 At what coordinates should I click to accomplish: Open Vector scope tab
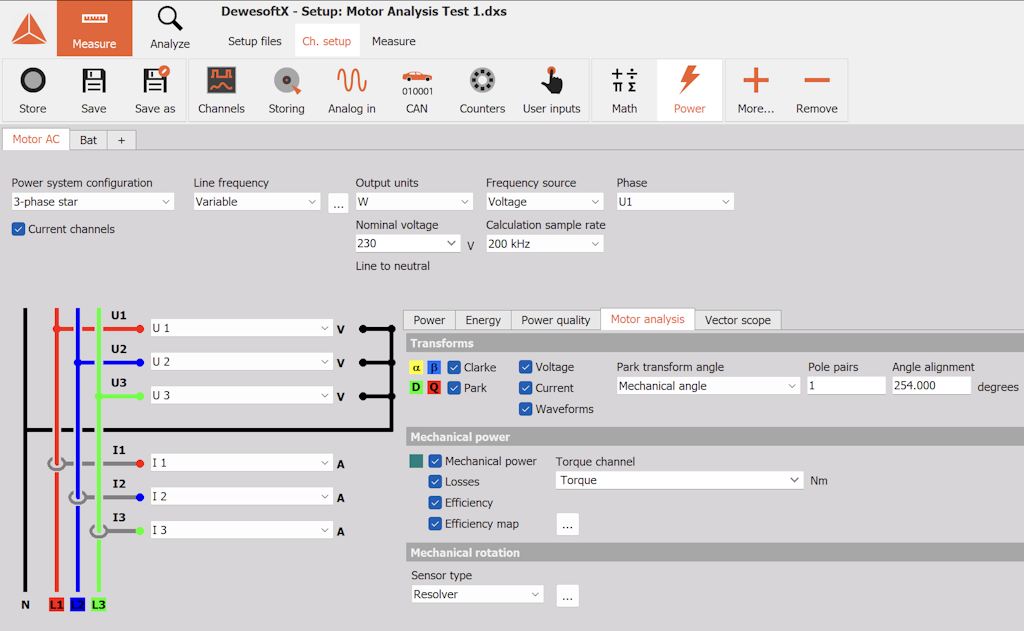(737, 320)
